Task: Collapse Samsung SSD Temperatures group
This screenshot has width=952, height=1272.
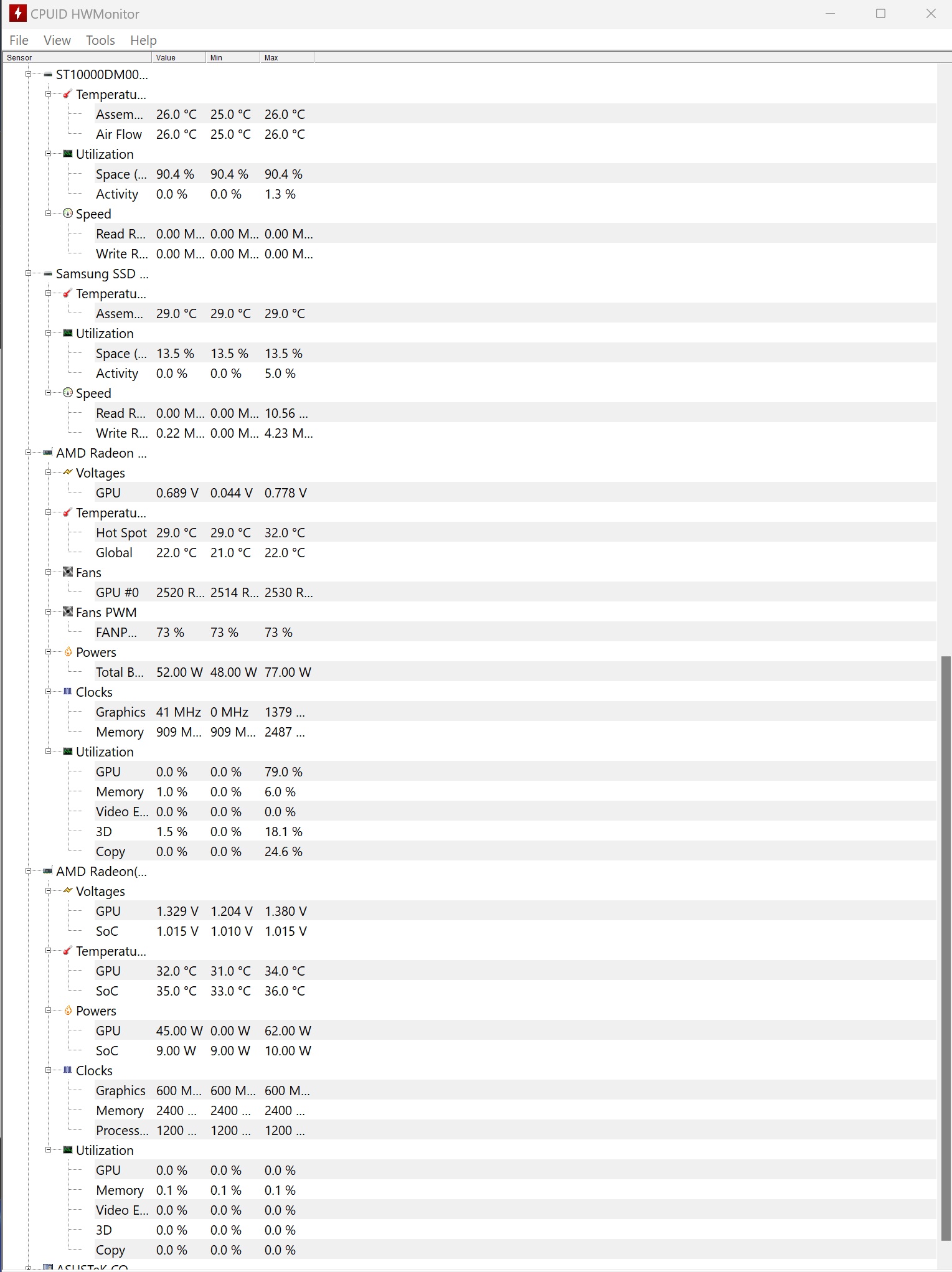Action: (48, 293)
